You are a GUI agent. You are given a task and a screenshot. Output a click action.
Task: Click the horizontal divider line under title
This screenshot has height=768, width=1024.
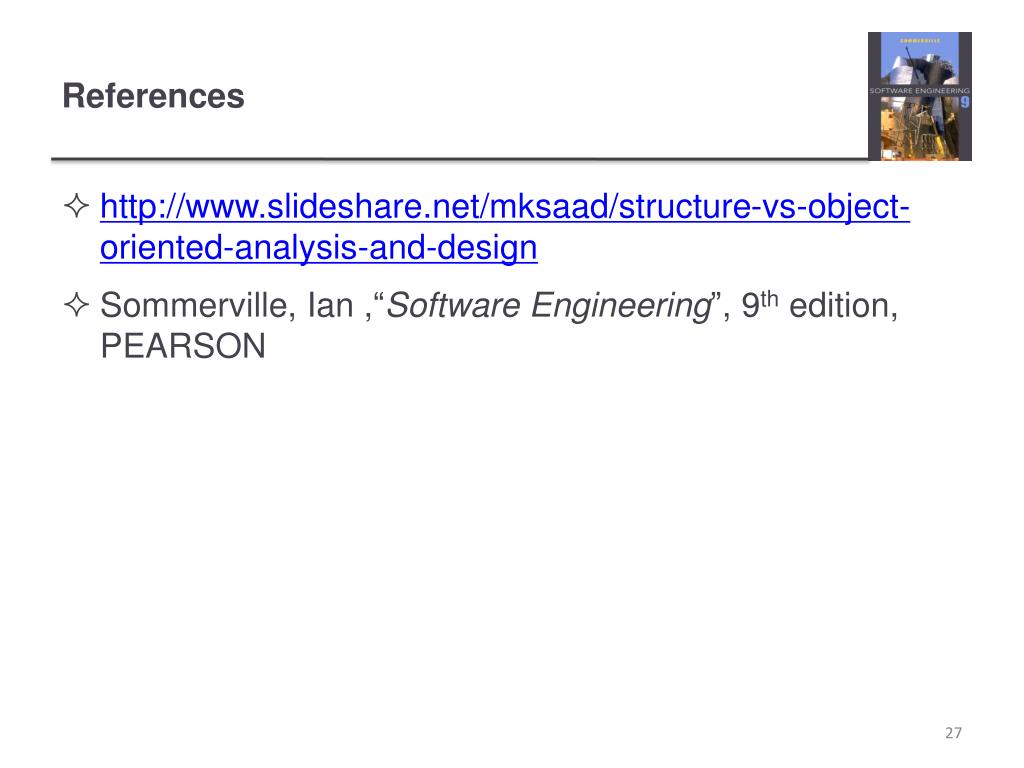(460, 159)
